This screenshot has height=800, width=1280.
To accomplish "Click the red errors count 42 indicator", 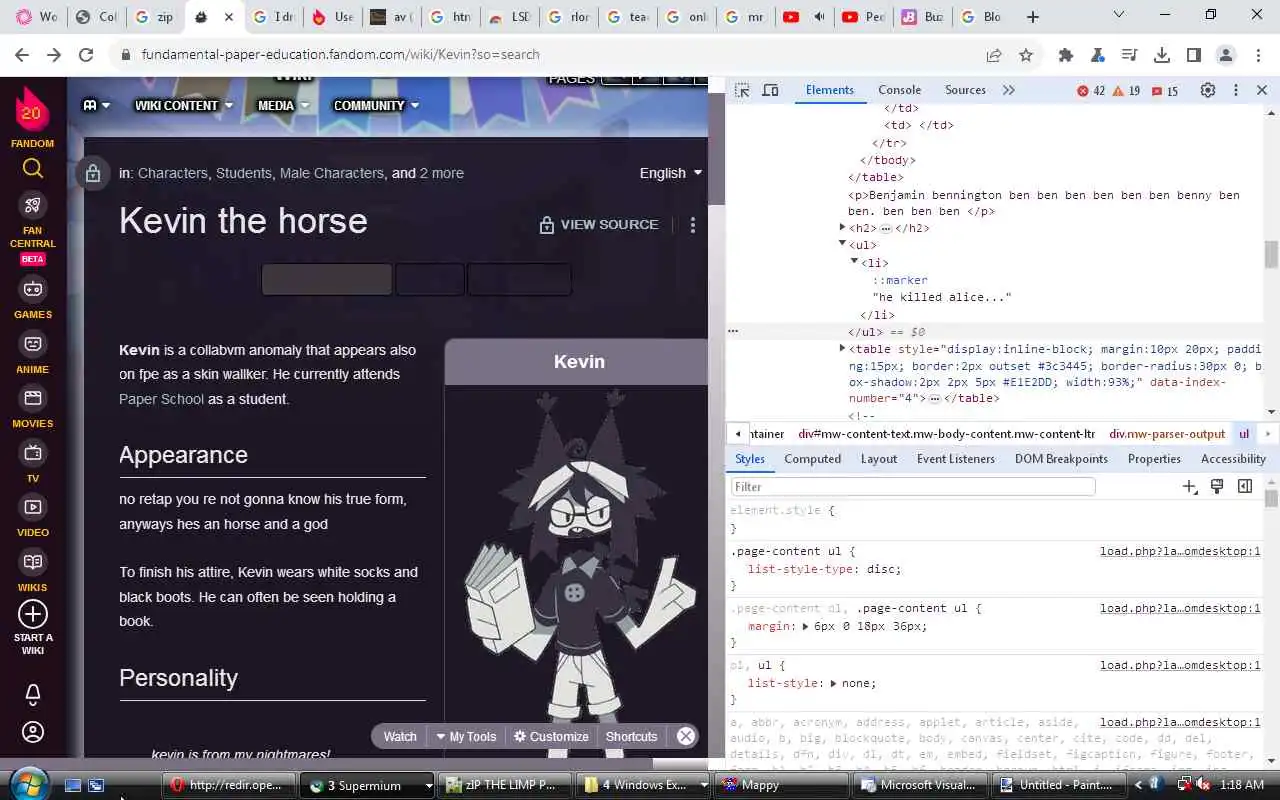I will [1091, 91].
